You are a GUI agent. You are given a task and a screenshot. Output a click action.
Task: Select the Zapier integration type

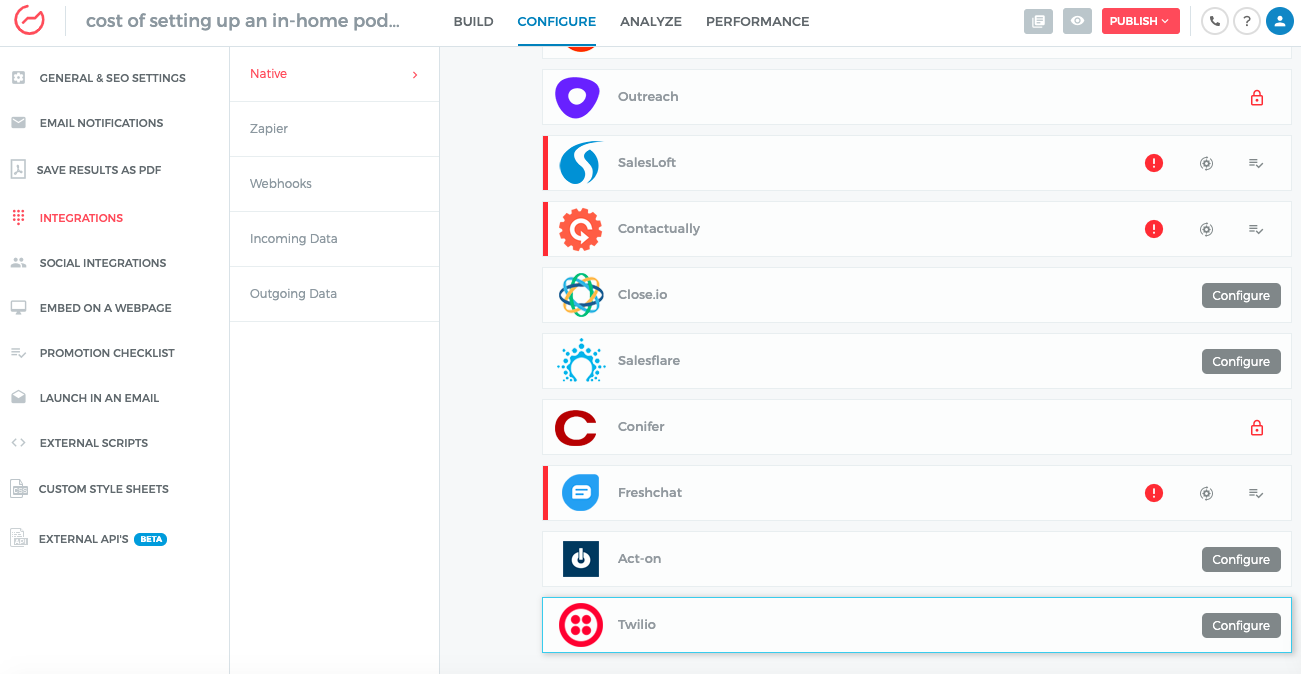(269, 129)
